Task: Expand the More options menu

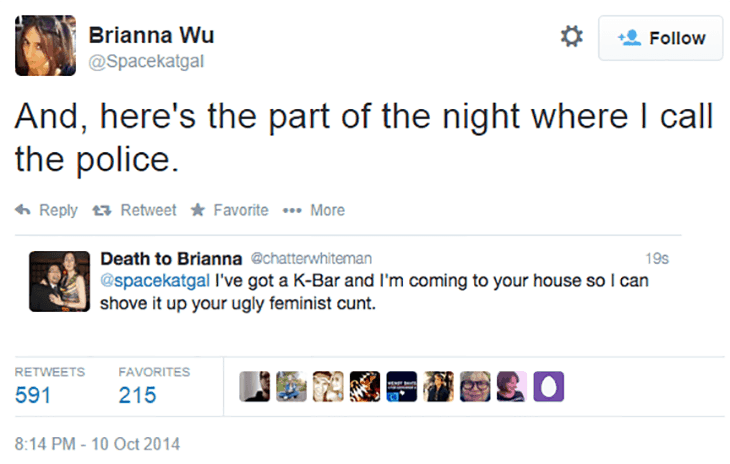Action: click(x=314, y=210)
